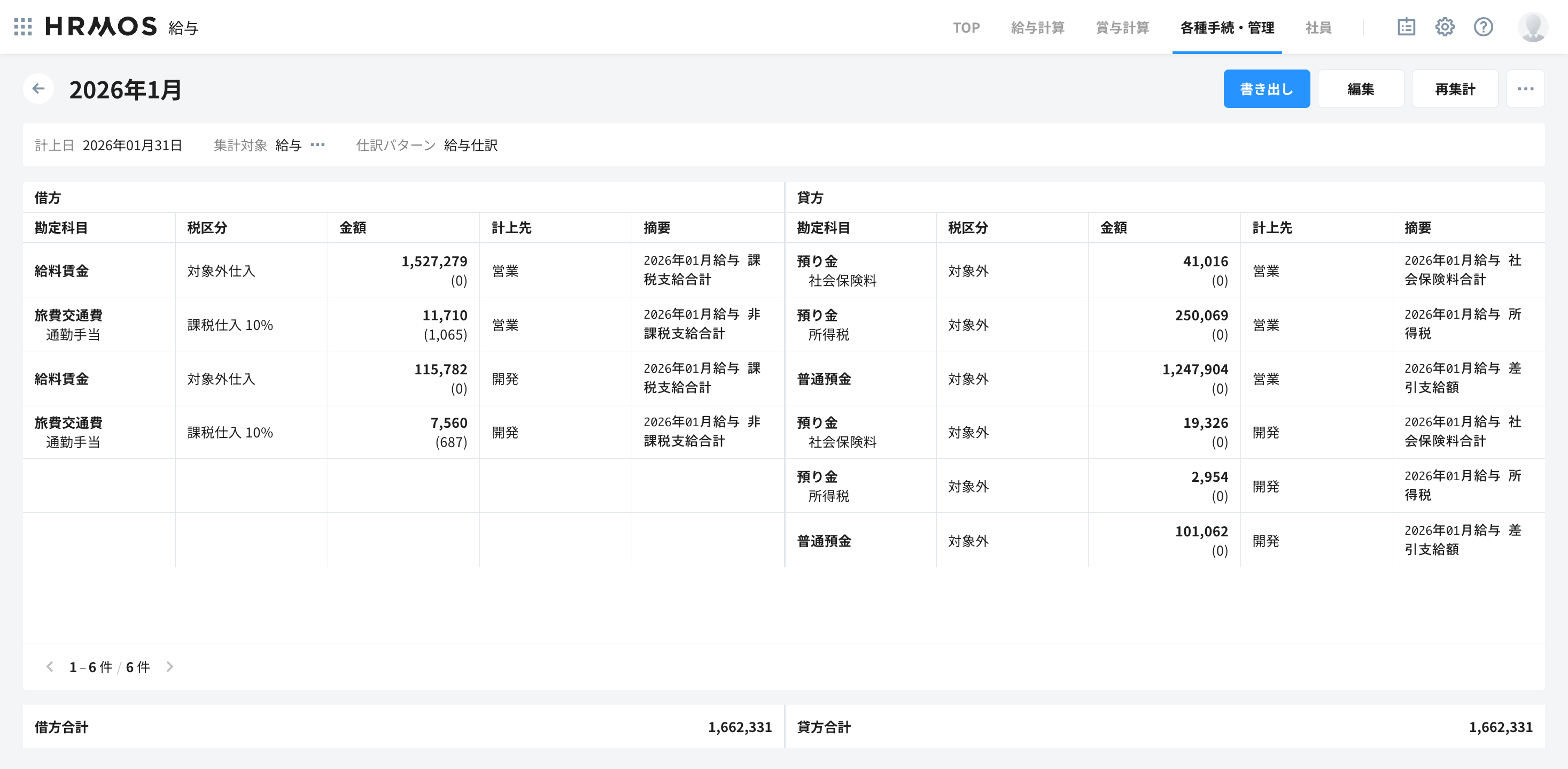The width and height of the screenshot is (1568, 769).
Task: Switch to 賞与計算 tab
Action: pos(1122,27)
